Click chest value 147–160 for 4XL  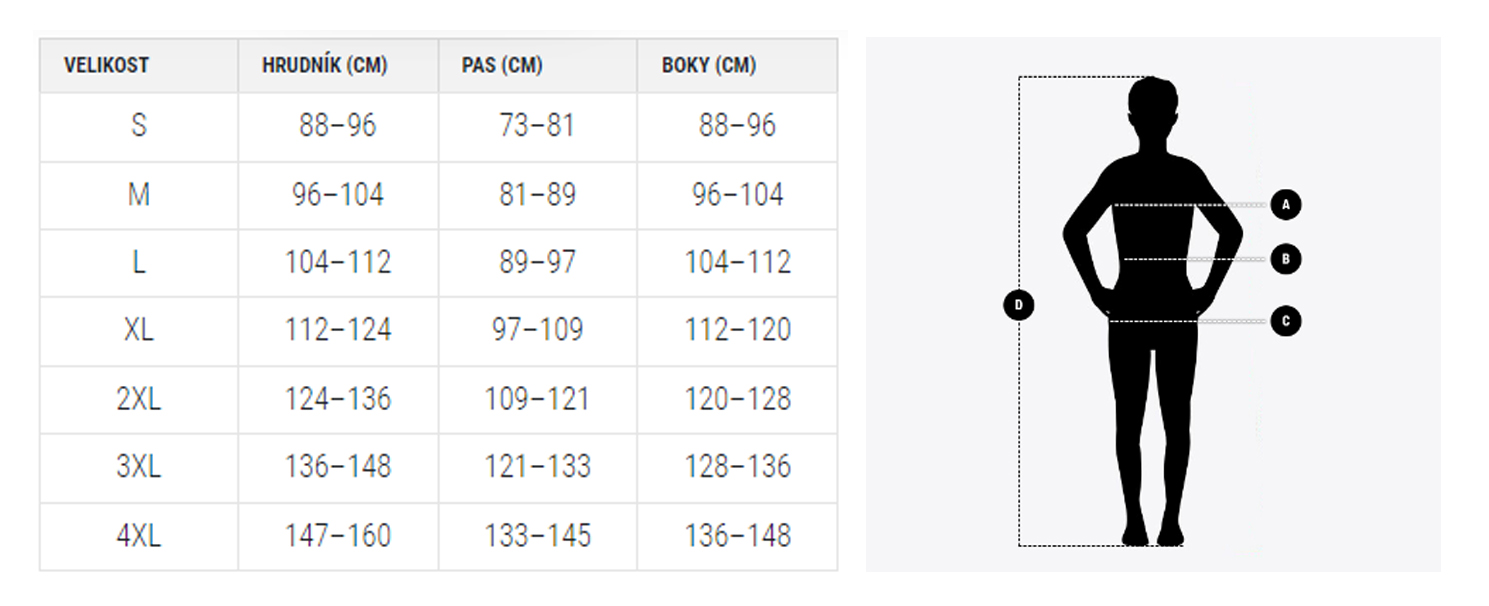pos(338,535)
